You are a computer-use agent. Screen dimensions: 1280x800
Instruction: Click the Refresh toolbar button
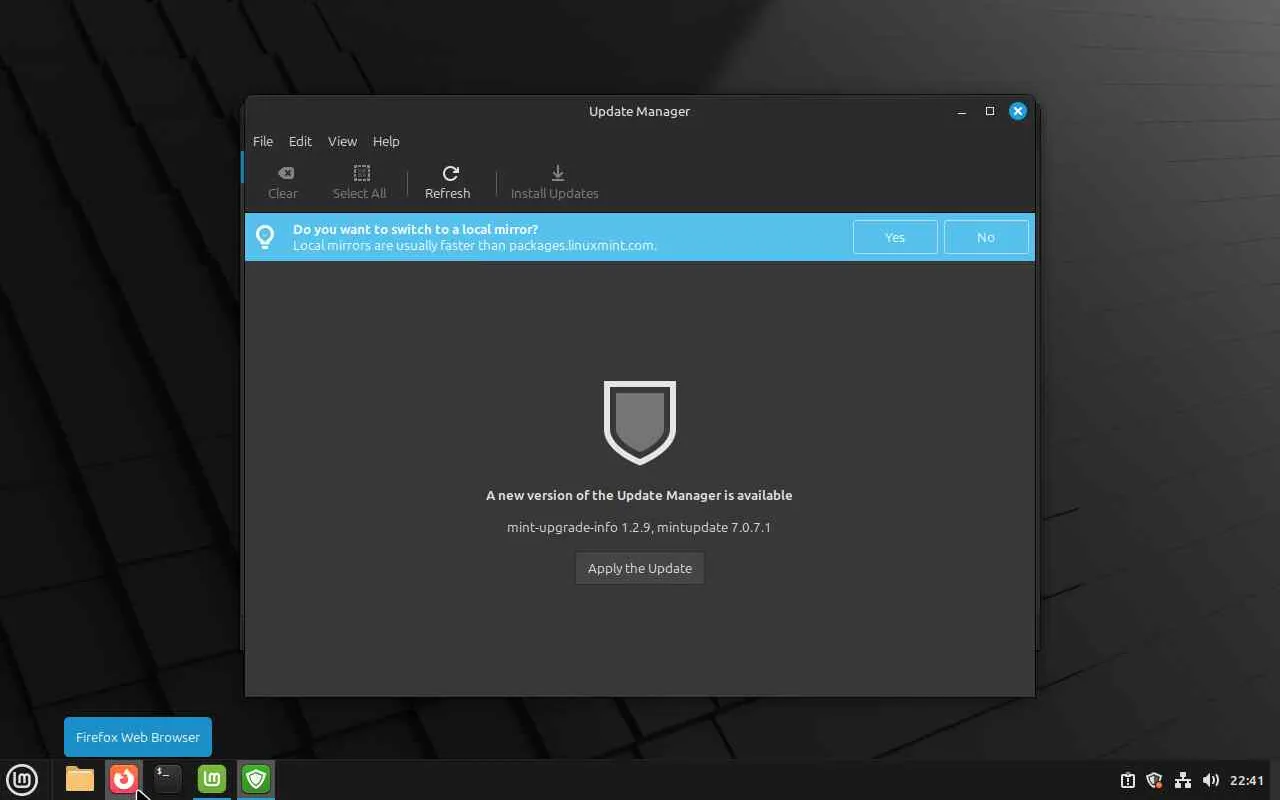point(447,183)
